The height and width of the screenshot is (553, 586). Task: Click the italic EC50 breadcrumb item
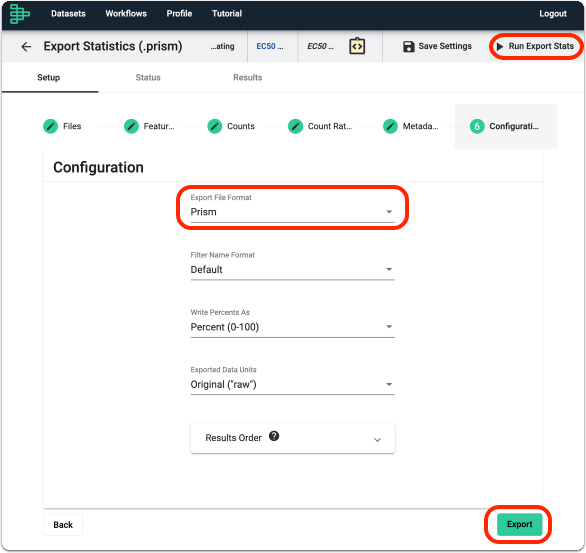click(x=320, y=46)
